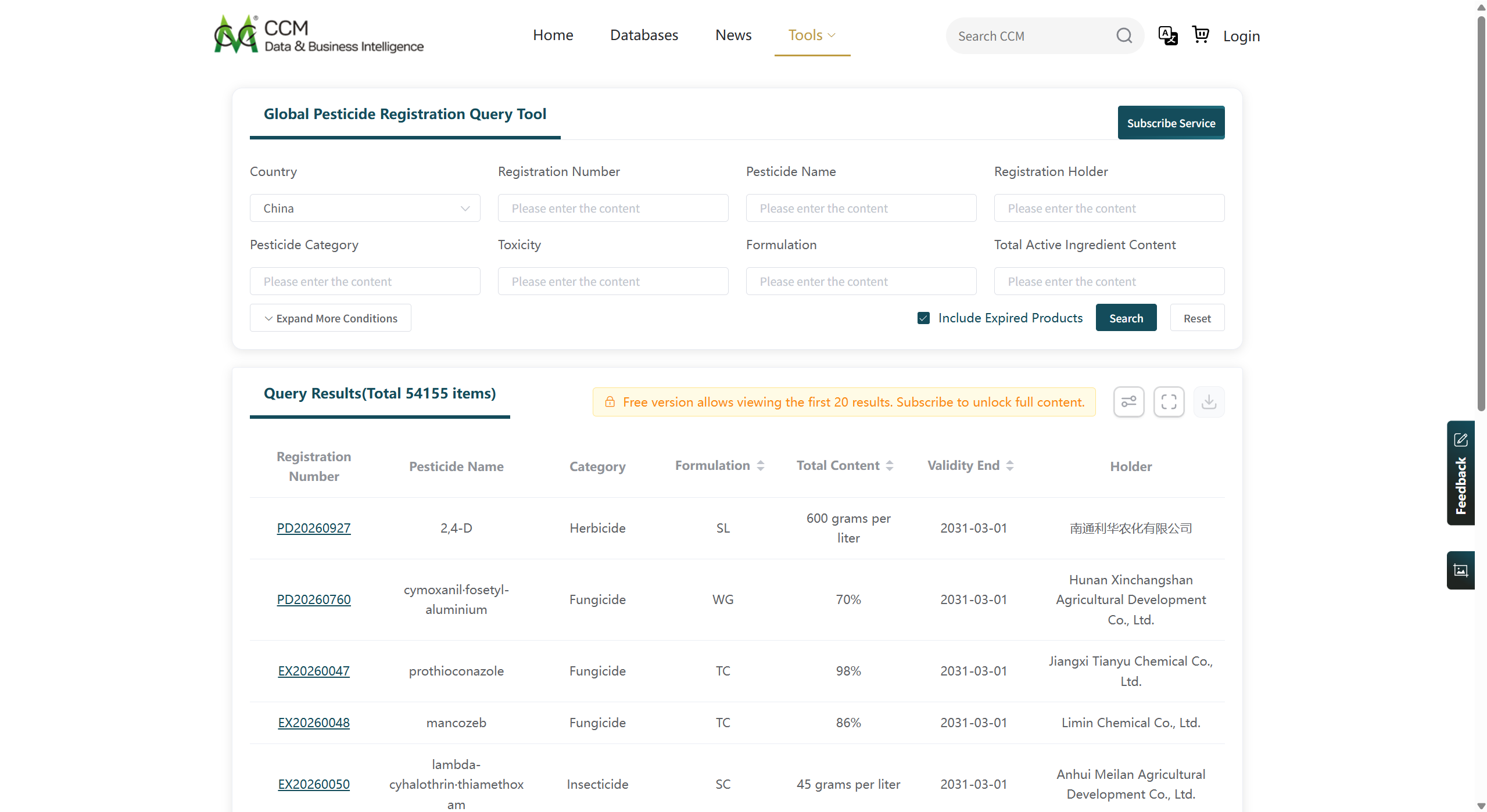The image size is (1487, 812).
Task: Click the Subscribe Service button
Action: pyautogui.click(x=1171, y=123)
